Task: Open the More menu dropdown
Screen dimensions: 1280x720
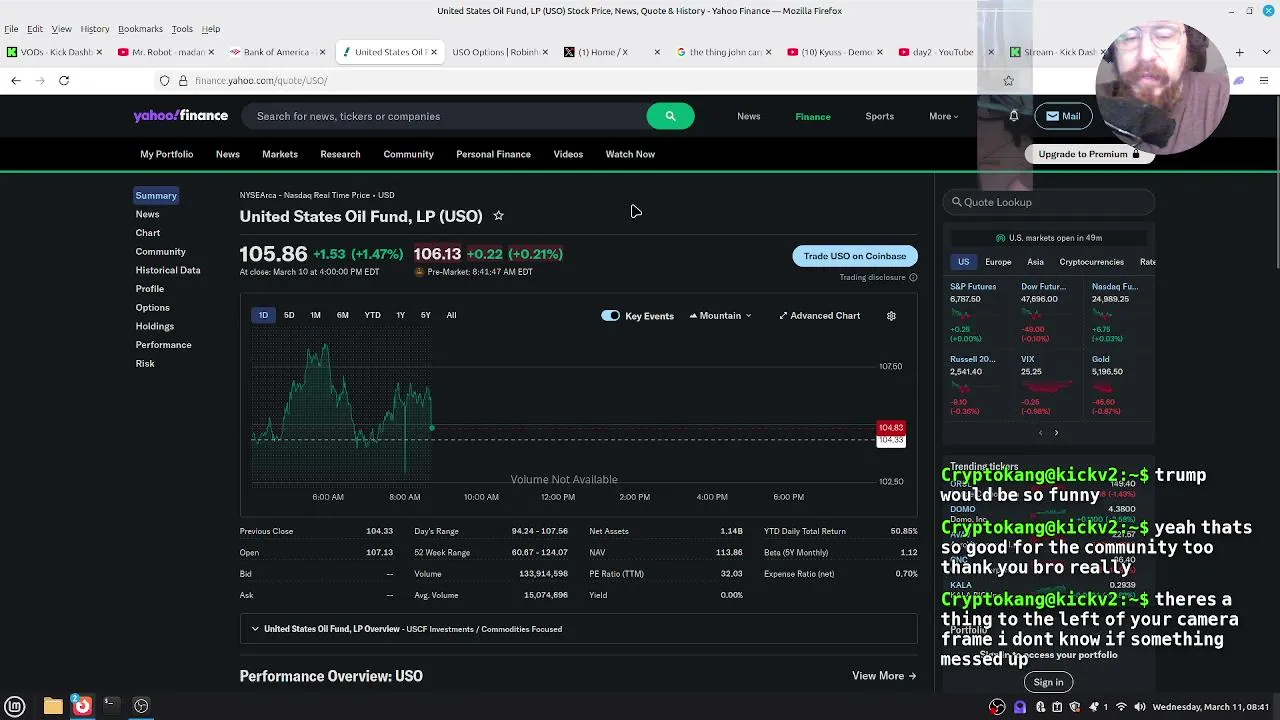Action: point(943,116)
